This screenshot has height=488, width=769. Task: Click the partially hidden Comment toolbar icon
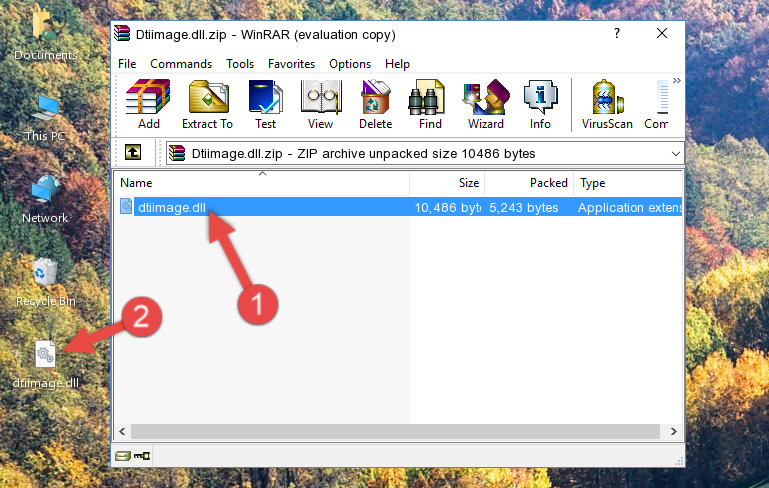click(662, 97)
